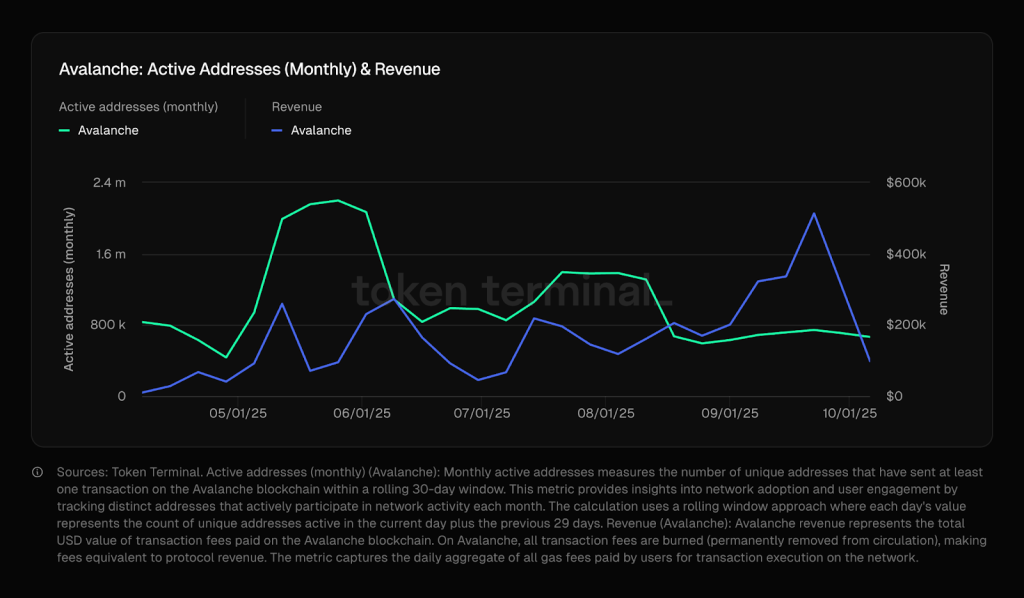Viewport: 1024px width, 598px height.
Task: Select the chart title 'Avalanche: Active Addresses (Monthly) & Revenue'
Action: pos(250,69)
